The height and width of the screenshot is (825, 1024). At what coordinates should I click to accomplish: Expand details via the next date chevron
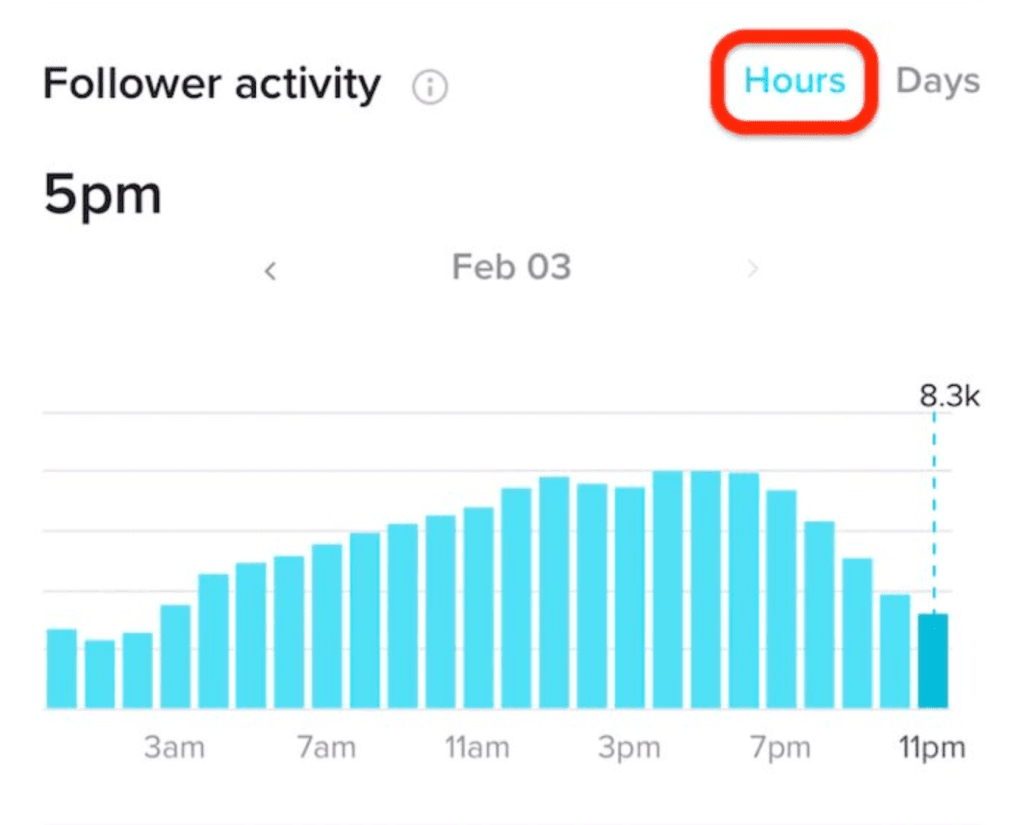(754, 268)
